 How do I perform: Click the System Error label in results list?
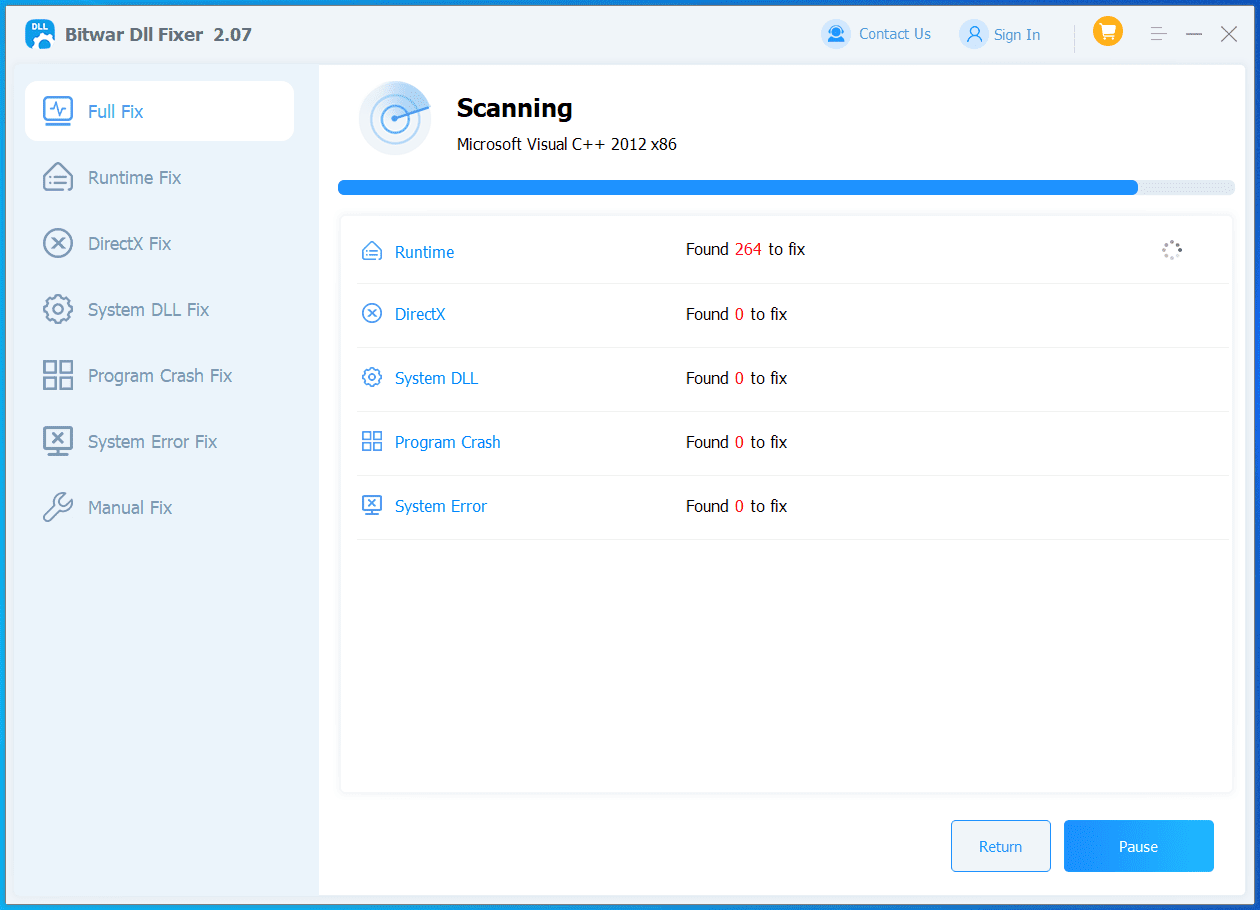[440, 506]
